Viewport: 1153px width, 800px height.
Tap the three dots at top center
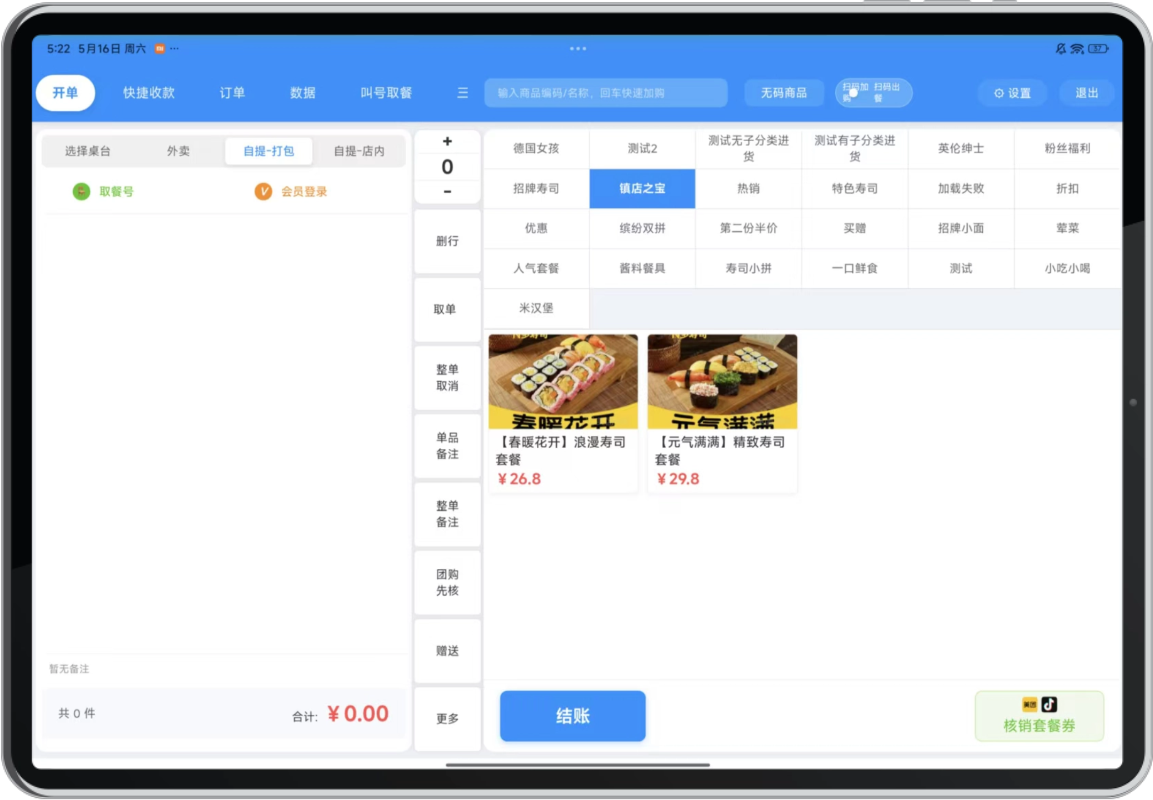tap(578, 49)
